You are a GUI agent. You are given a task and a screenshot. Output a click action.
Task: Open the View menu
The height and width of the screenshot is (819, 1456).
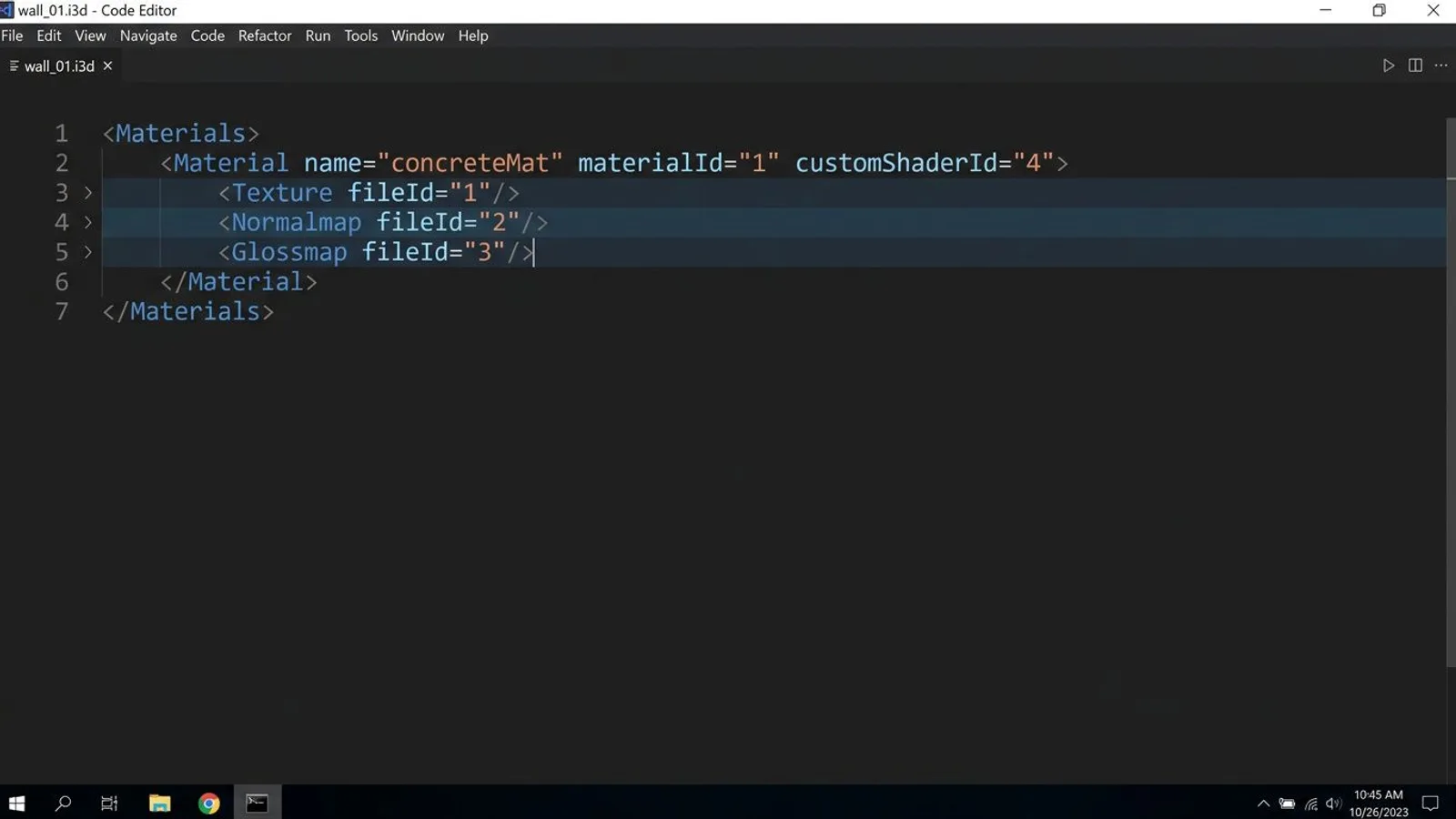[x=90, y=35]
